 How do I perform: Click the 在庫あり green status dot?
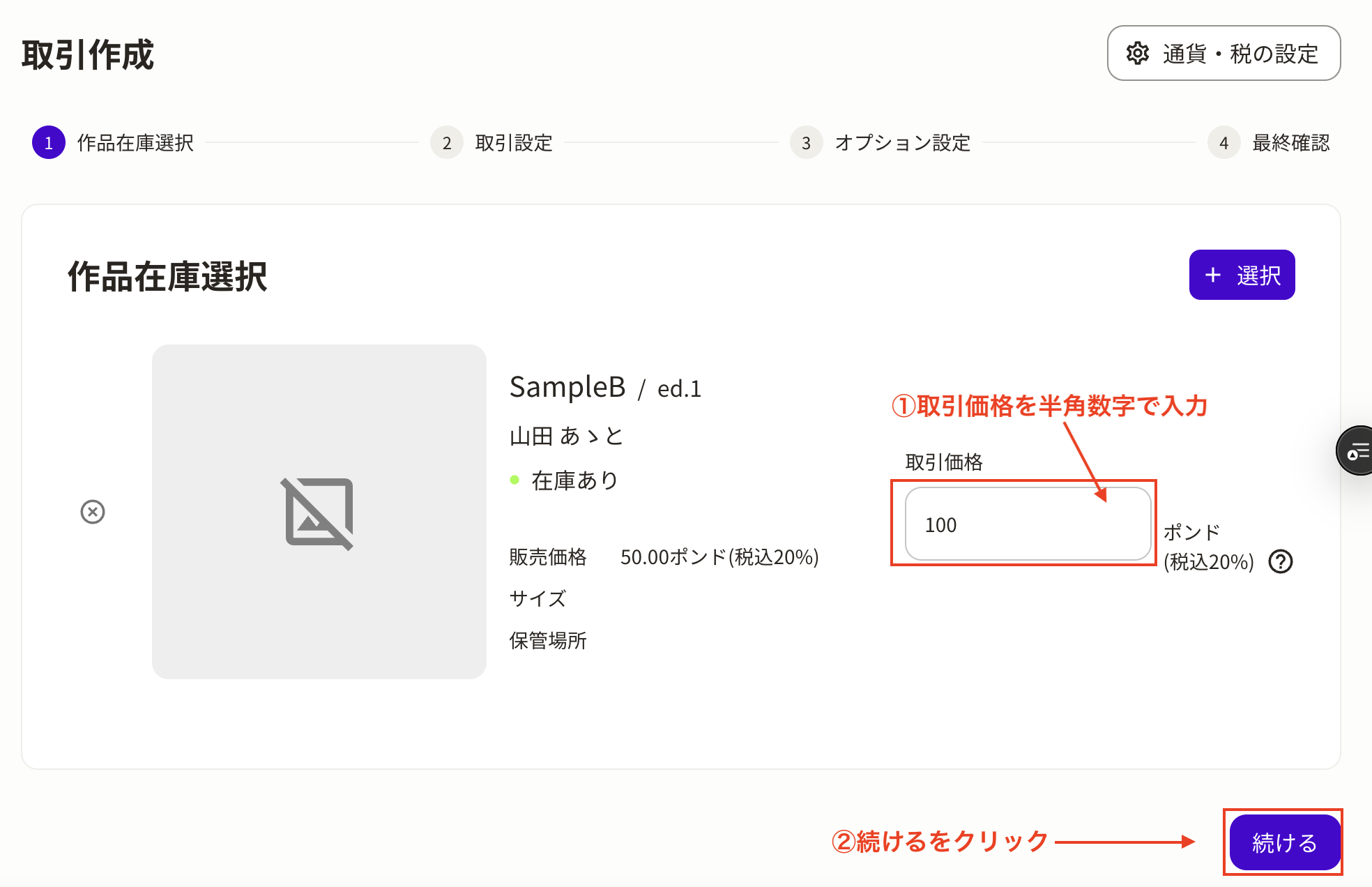coord(515,479)
